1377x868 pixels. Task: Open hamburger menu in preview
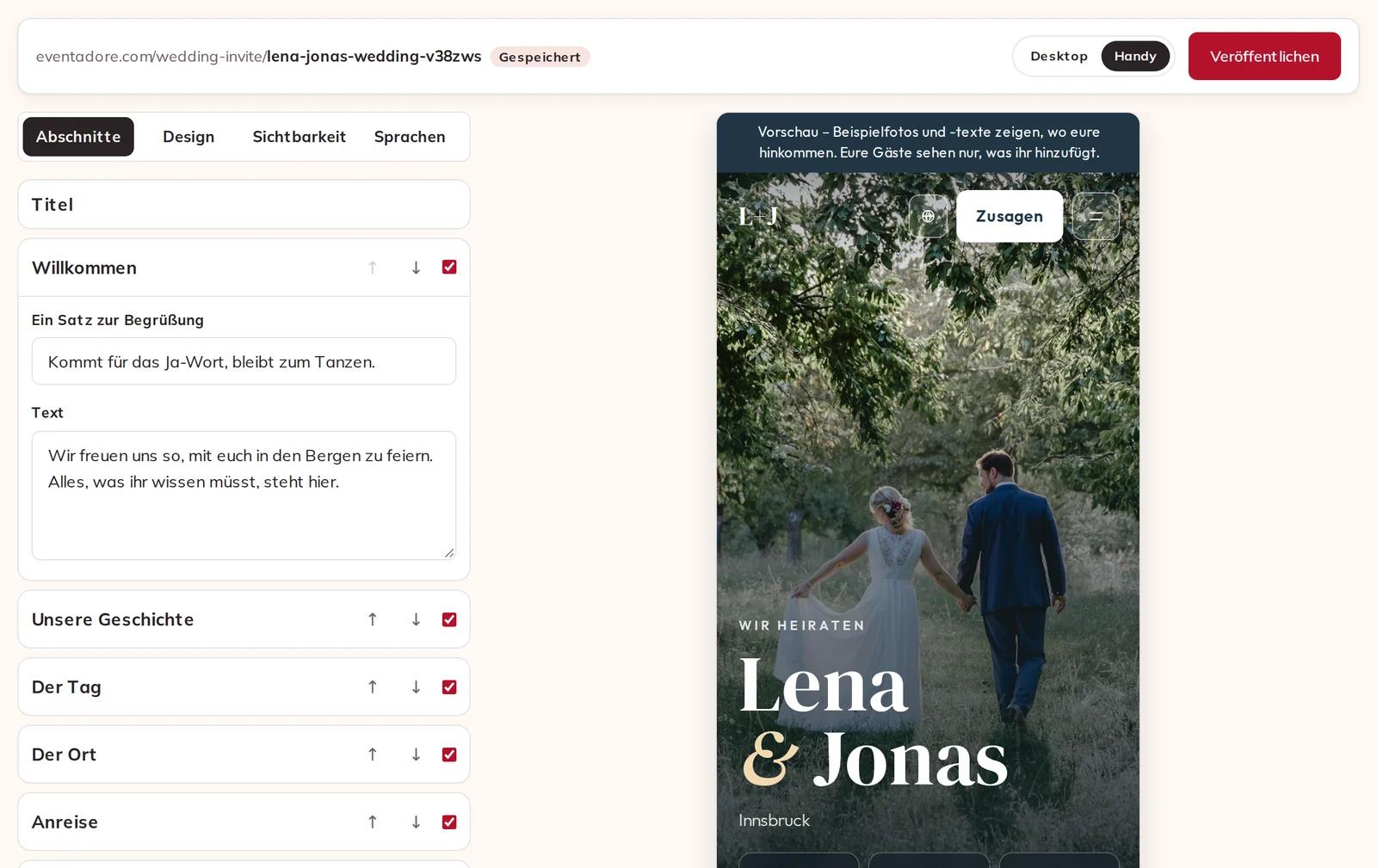click(1096, 216)
